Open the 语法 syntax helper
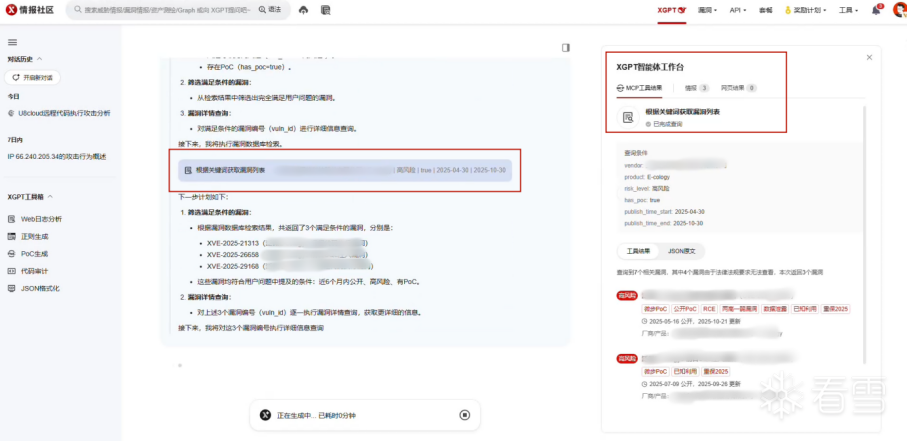The width and height of the screenshot is (907, 442). click(270, 10)
